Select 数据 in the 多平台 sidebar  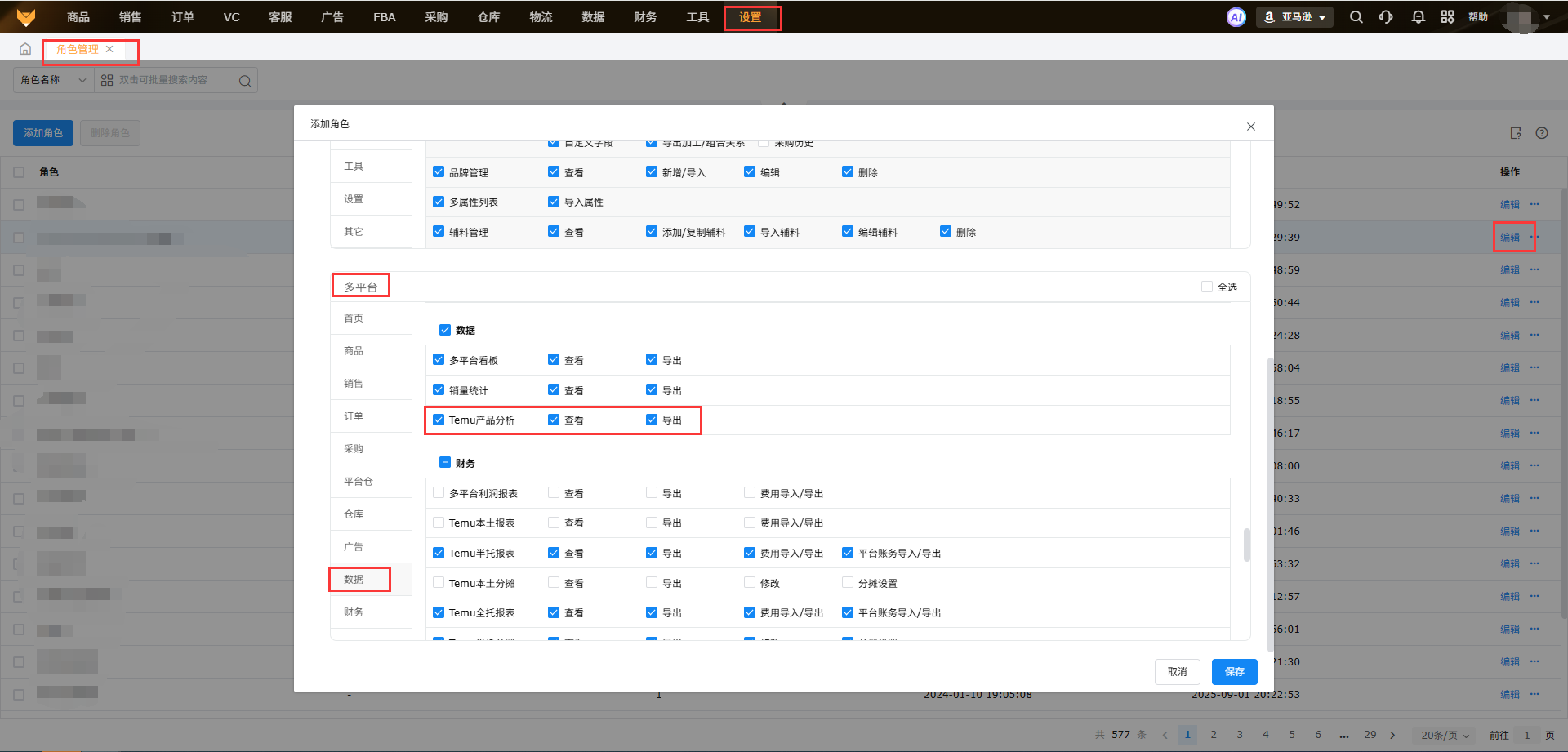click(x=372, y=579)
